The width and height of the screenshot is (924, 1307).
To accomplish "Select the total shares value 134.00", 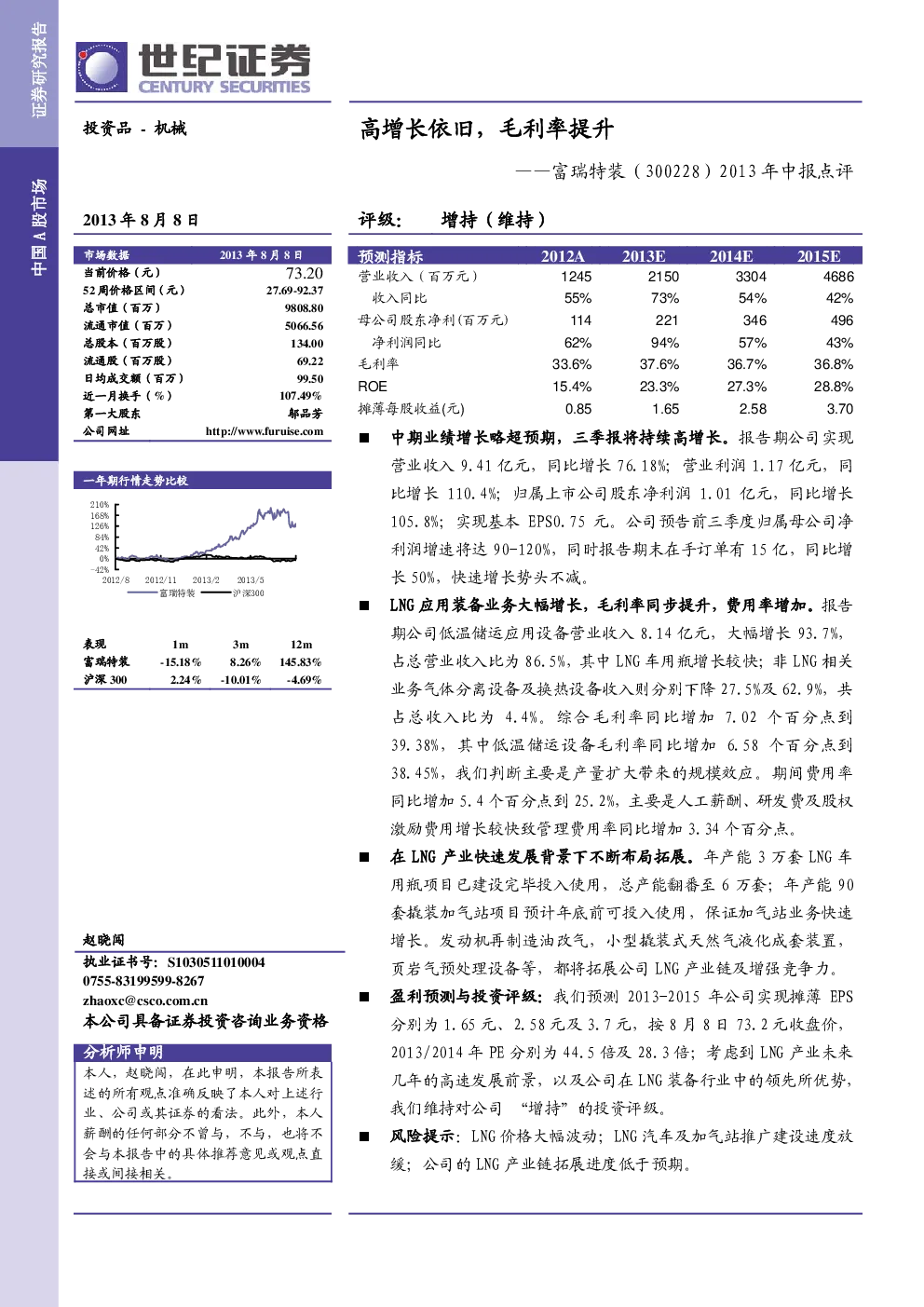I will click(307, 344).
